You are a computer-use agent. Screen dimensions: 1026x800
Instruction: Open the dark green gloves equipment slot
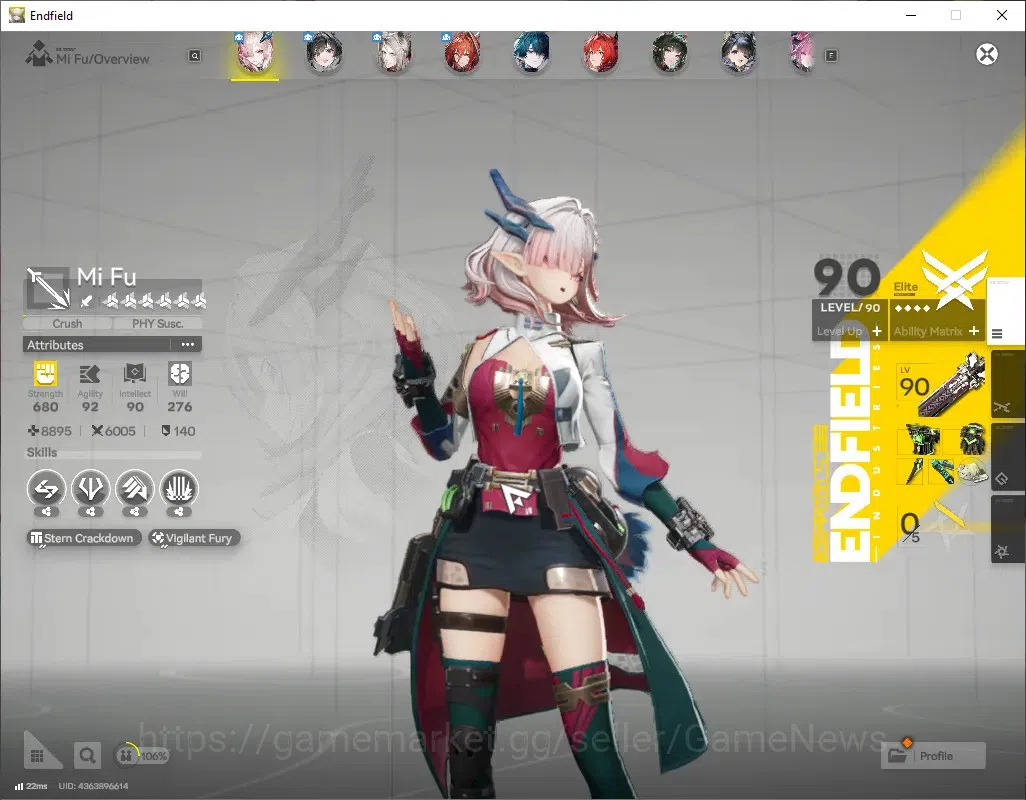tap(972, 439)
